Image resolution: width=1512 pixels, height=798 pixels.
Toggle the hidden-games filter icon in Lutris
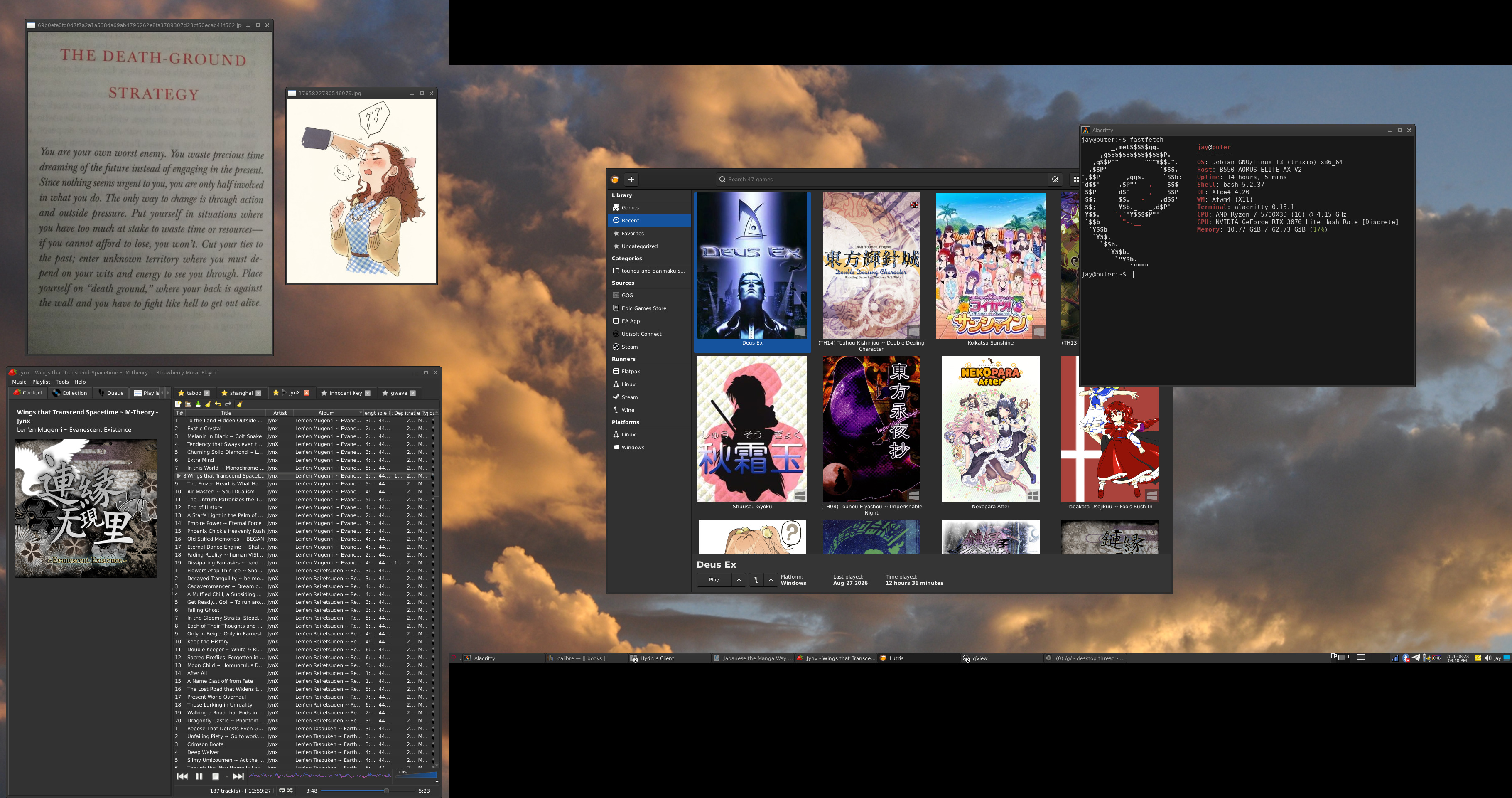tap(1055, 180)
